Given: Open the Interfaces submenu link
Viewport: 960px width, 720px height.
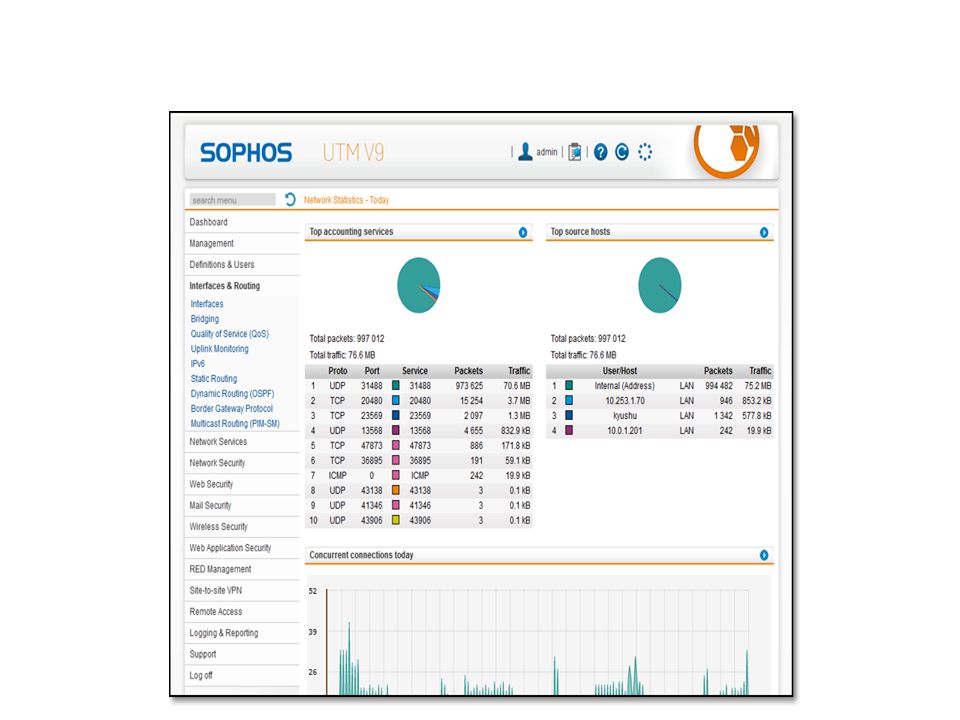Looking at the screenshot, I should click(x=207, y=304).
